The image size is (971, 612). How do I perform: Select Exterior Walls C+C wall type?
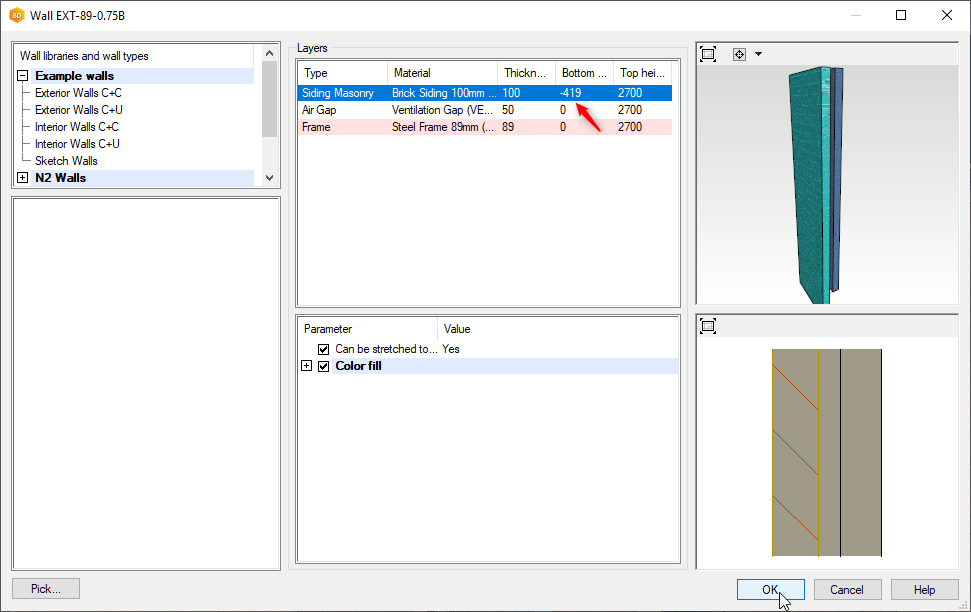pos(78,93)
